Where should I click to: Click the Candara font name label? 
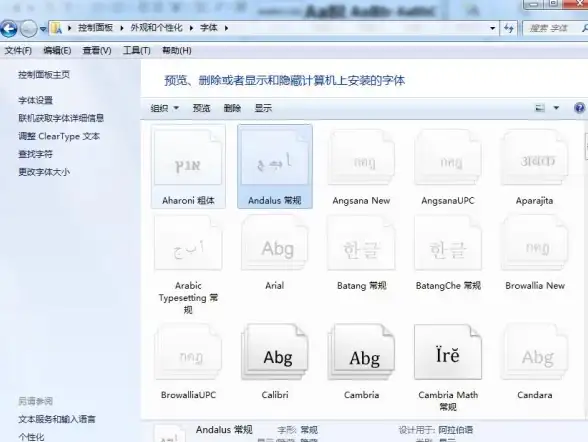(534, 395)
